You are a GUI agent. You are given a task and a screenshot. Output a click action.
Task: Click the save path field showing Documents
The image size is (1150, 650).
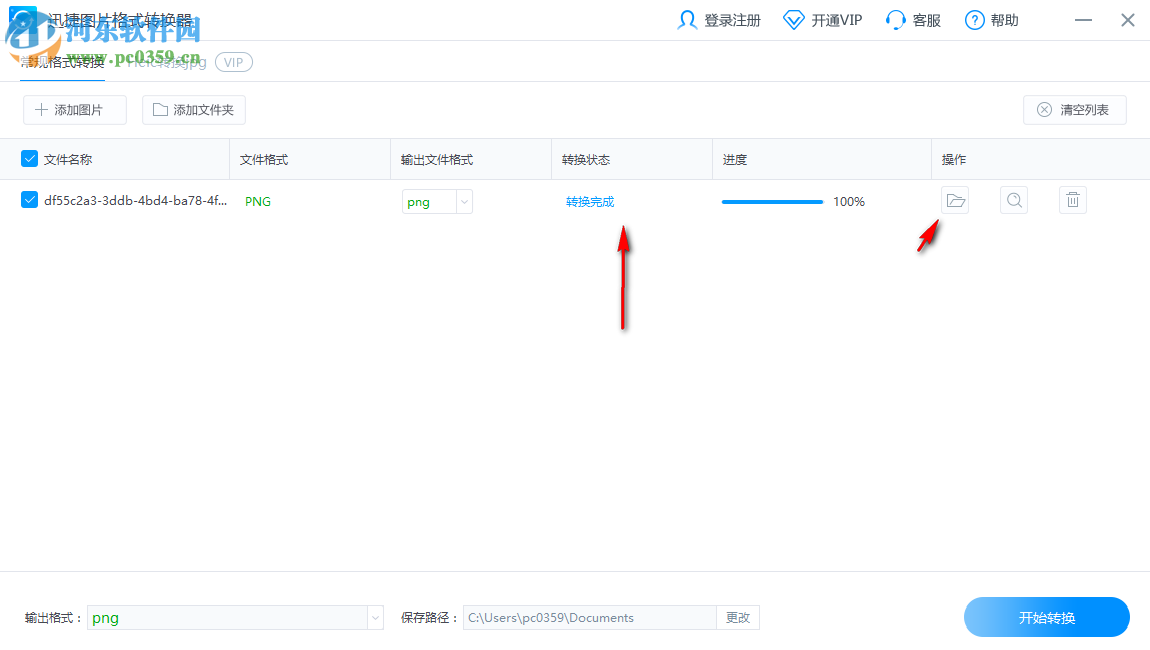pyautogui.click(x=589, y=617)
